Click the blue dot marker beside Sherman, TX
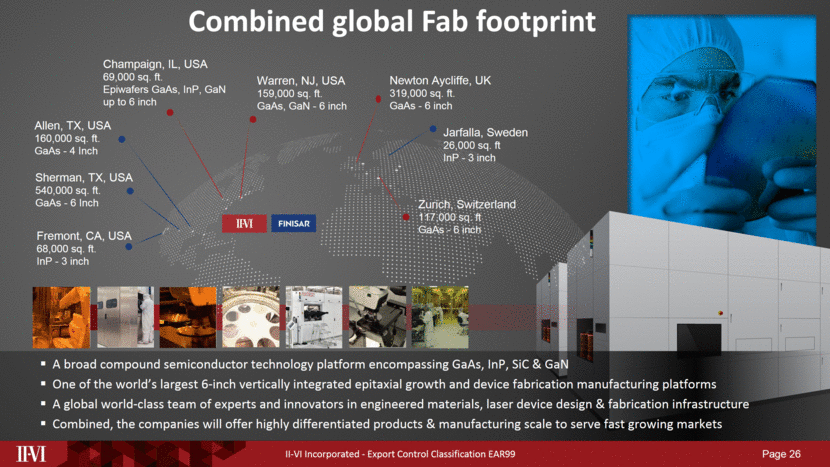The width and height of the screenshot is (830, 467). 130,190
